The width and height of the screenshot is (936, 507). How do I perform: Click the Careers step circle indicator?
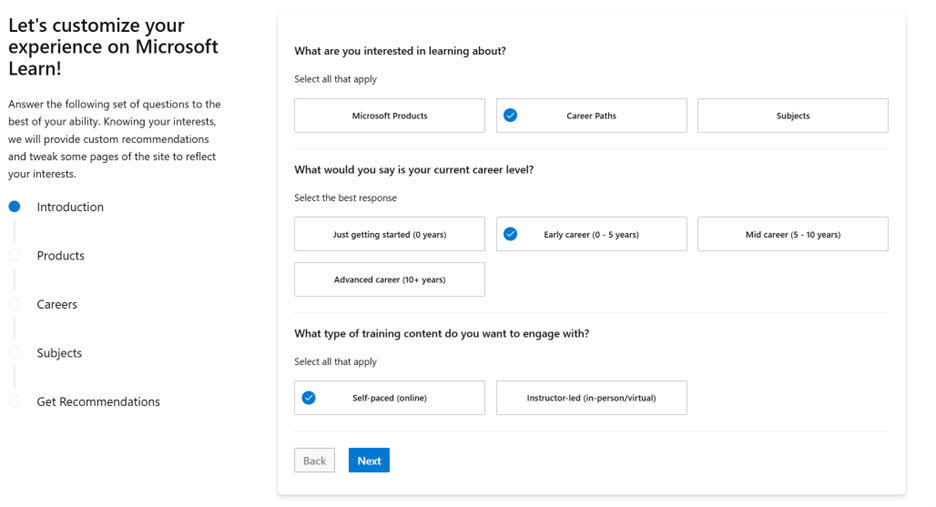pyautogui.click(x=14, y=304)
